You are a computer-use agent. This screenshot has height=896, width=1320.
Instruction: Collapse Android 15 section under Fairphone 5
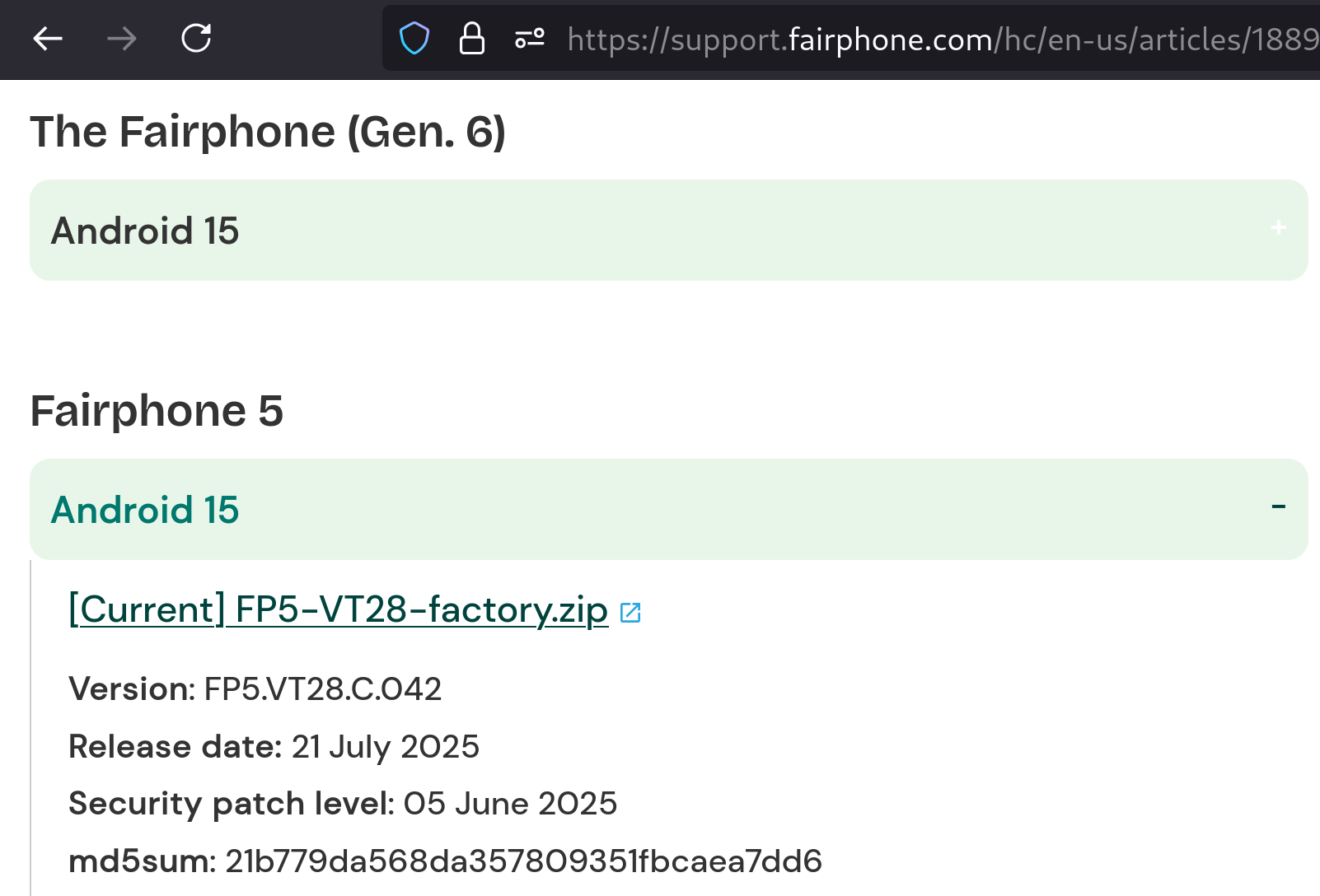(669, 510)
